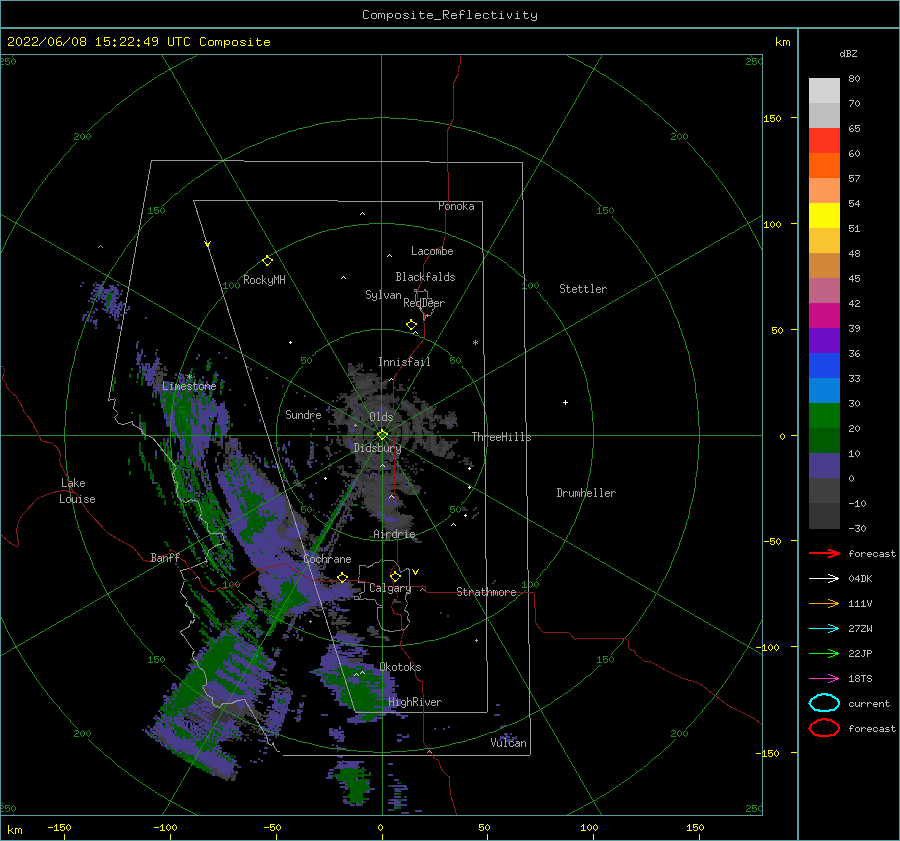
Task: Click the white 04DK arrow in legend
Action: (x=824, y=578)
